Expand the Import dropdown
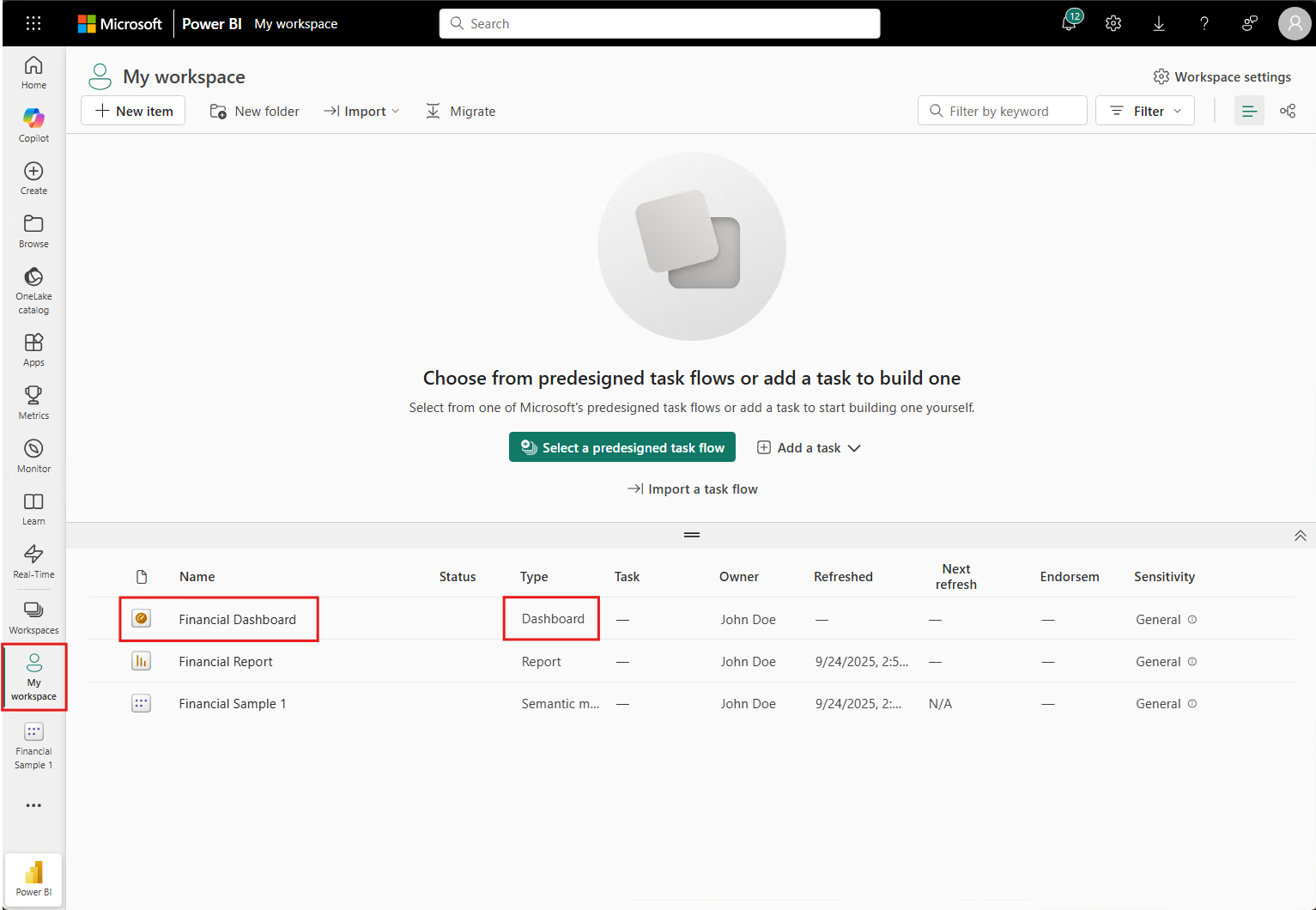 (361, 110)
